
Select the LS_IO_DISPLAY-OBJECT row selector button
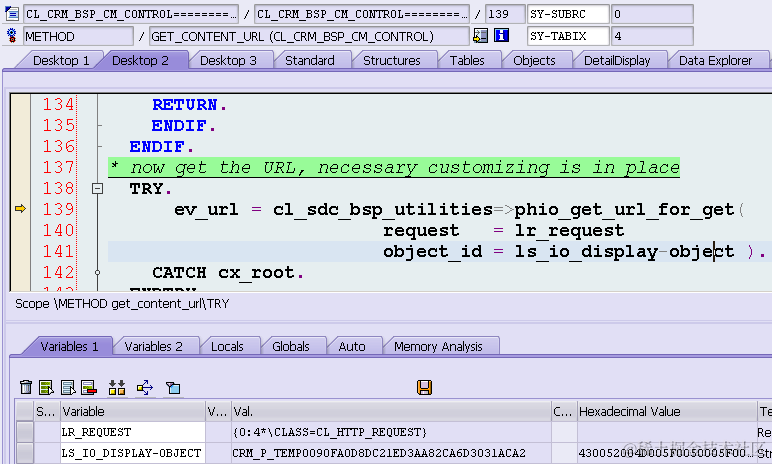click(25, 453)
